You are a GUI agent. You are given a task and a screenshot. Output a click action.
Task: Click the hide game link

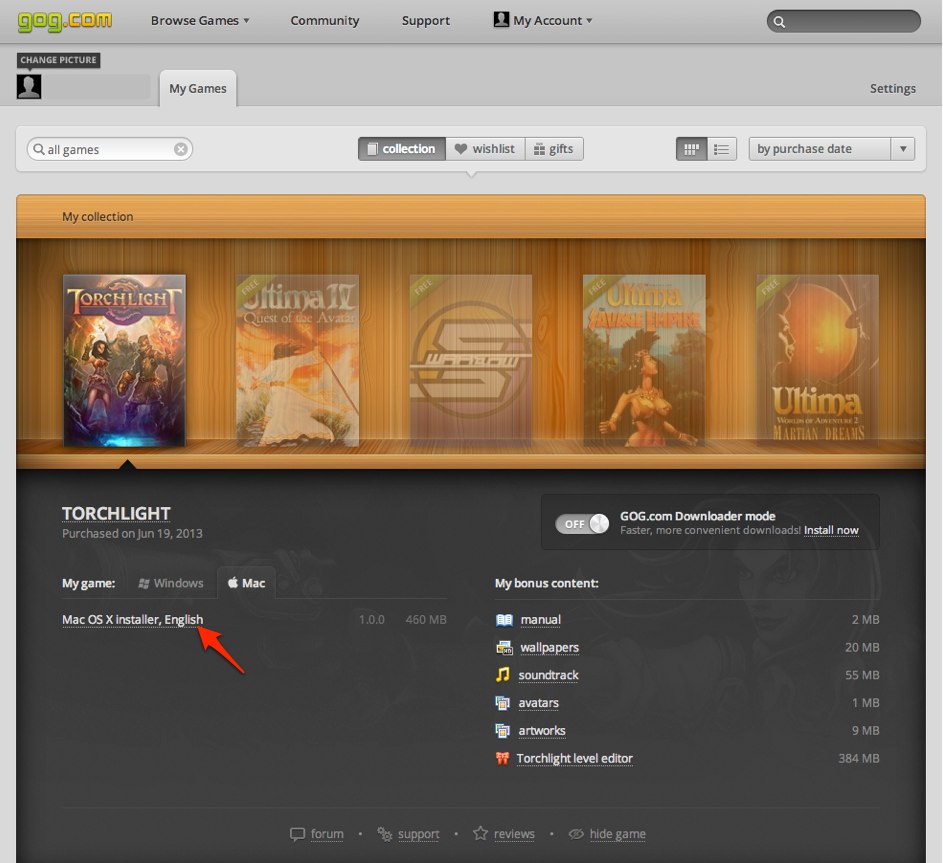[x=618, y=834]
